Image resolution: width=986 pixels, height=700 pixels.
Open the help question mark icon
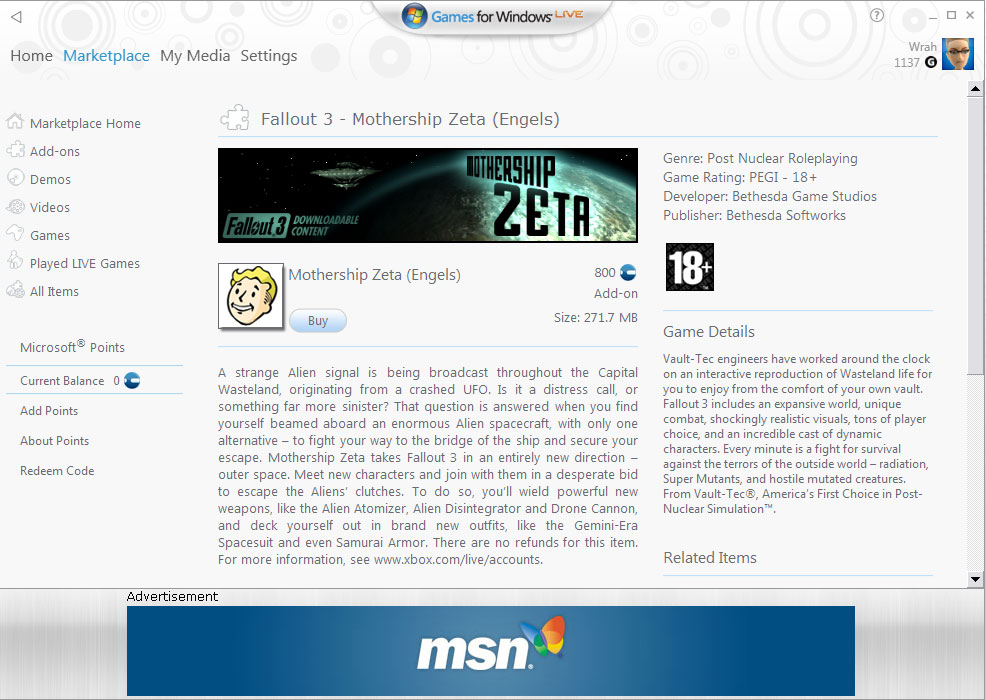877,15
